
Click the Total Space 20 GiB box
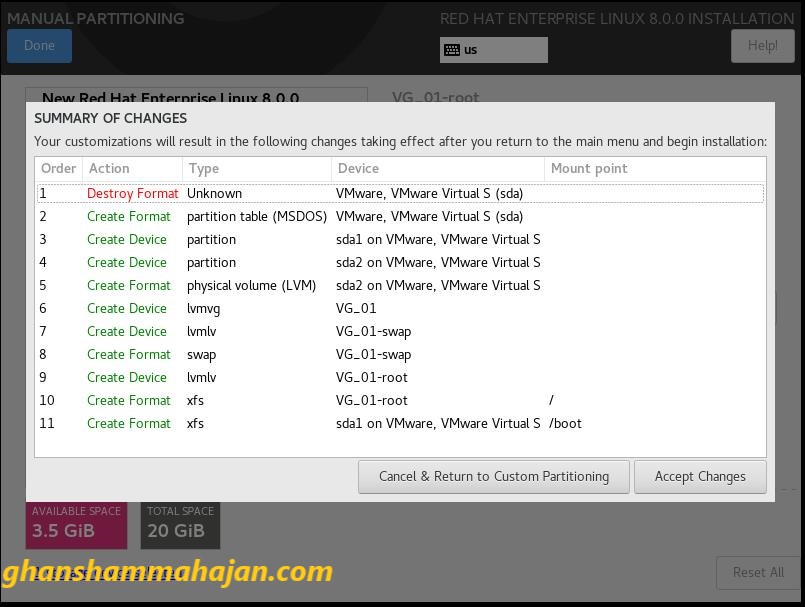pos(180,524)
